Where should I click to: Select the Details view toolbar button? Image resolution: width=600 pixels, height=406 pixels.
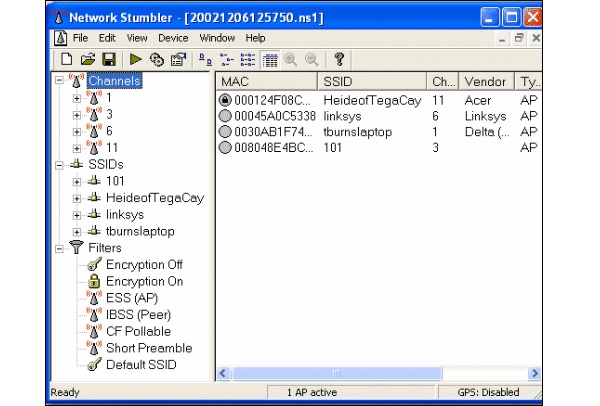click(x=270, y=60)
